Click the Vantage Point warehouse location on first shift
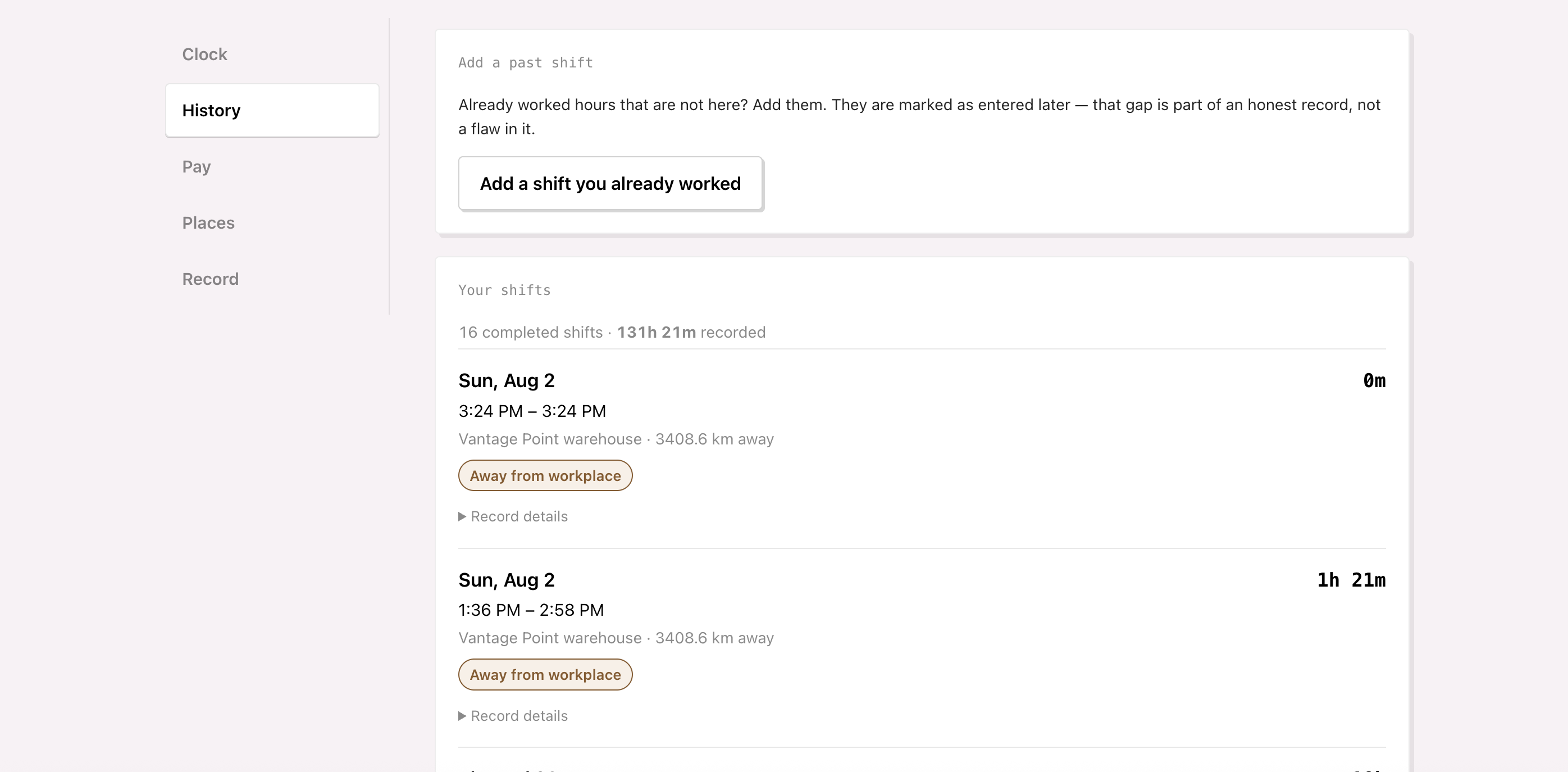The width and height of the screenshot is (1568, 772). (x=550, y=439)
